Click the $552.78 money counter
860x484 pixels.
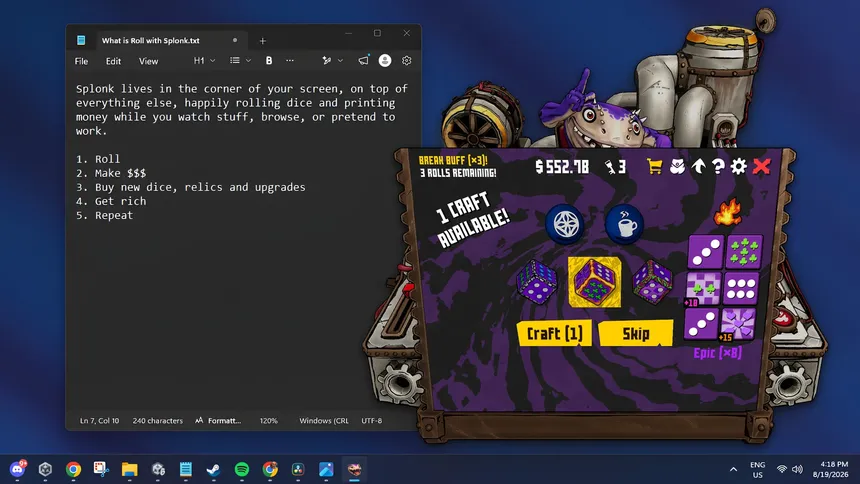(562, 167)
